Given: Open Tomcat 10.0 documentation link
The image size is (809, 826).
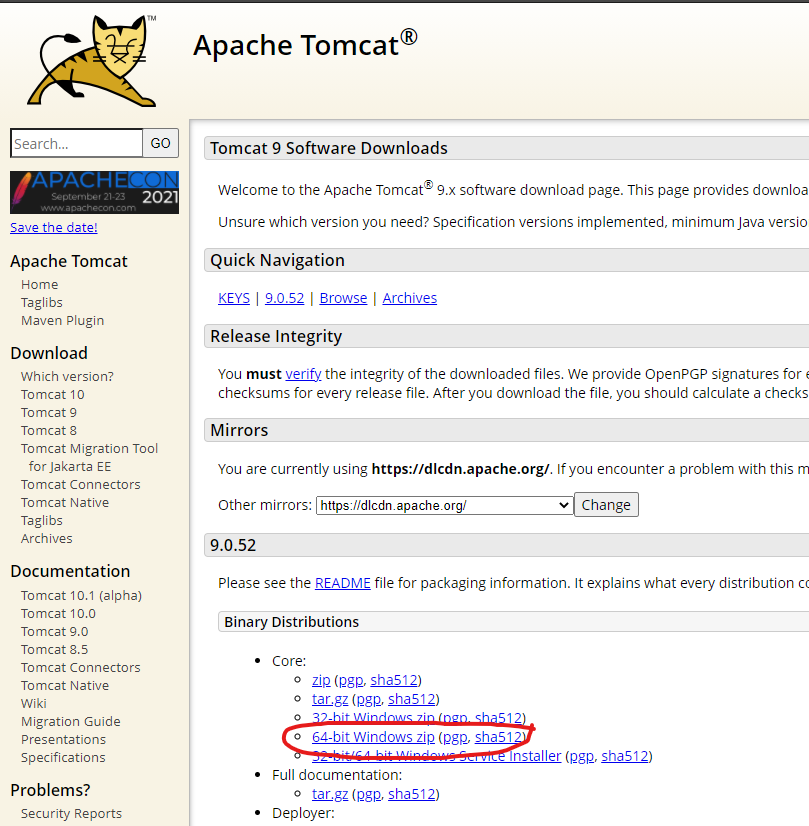Looking at the screenshot, I should [x=58, y=614].
